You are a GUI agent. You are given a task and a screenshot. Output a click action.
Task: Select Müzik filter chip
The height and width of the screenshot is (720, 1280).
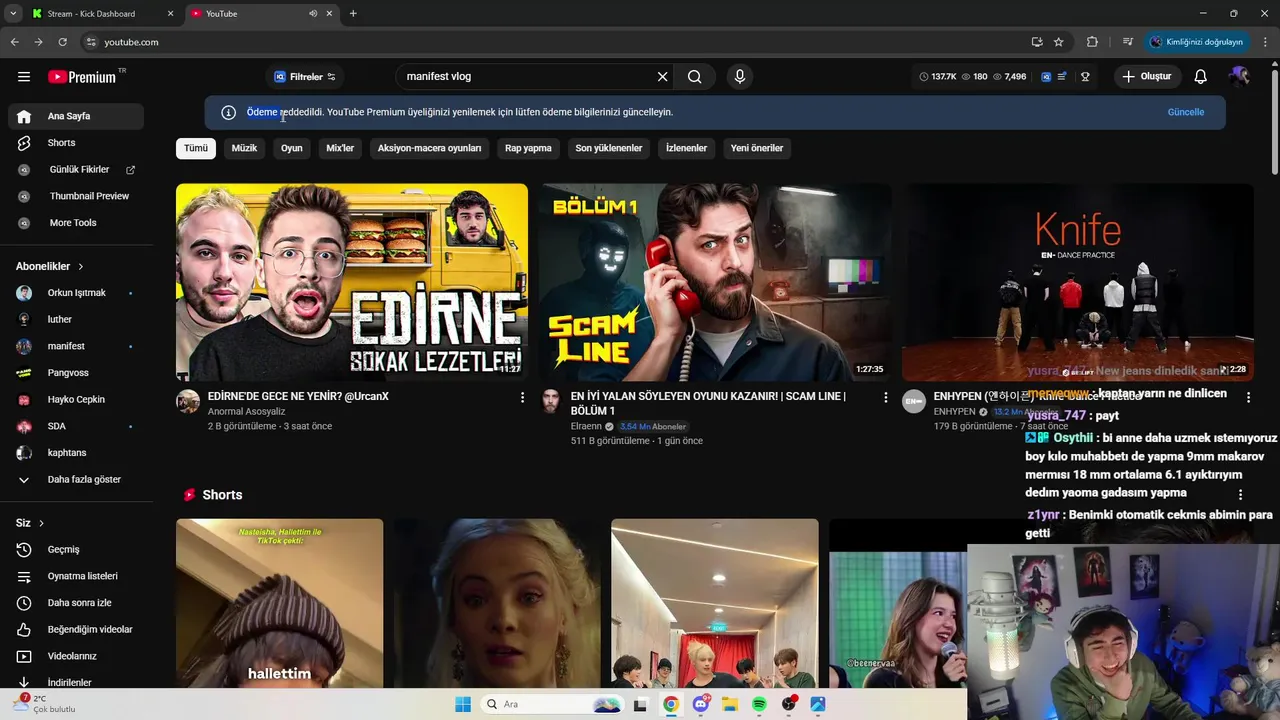pyautogui.click(x=244, y=148)
